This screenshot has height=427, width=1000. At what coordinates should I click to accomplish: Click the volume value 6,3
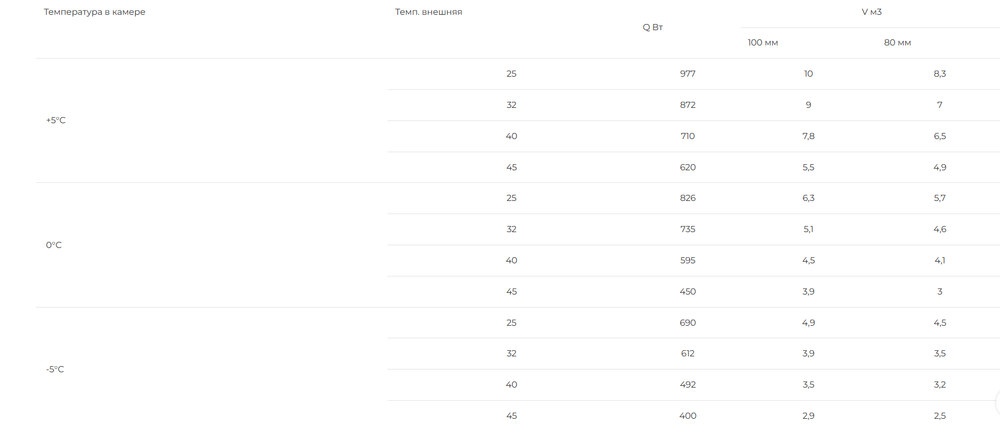[x=808, y=198]
